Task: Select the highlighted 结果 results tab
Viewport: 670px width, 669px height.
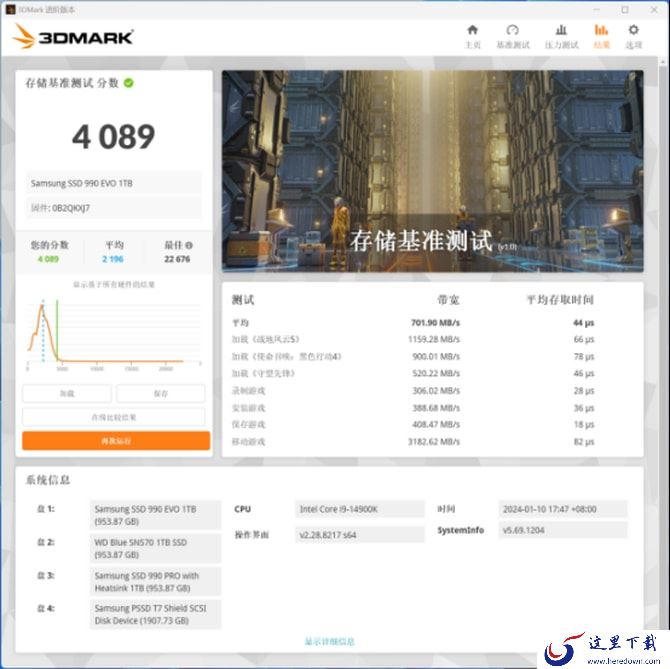Action: coord(601,36)
